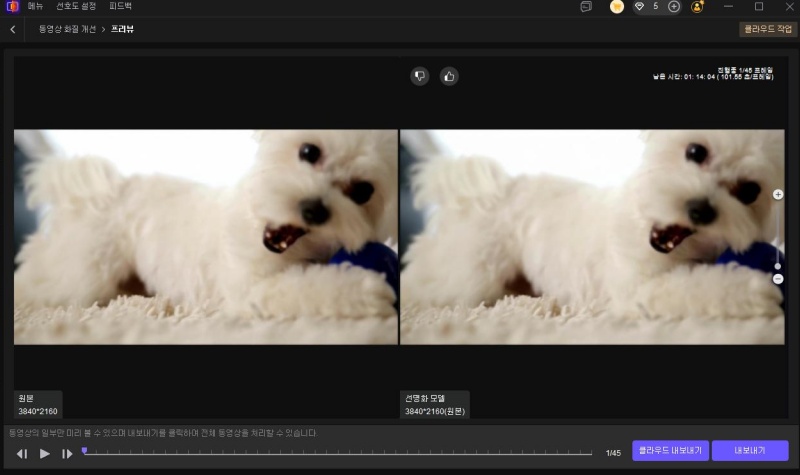Click the 클라우드 내보내기 button
The height and width of the screenshot is (475, 800).
click(670, 451)
